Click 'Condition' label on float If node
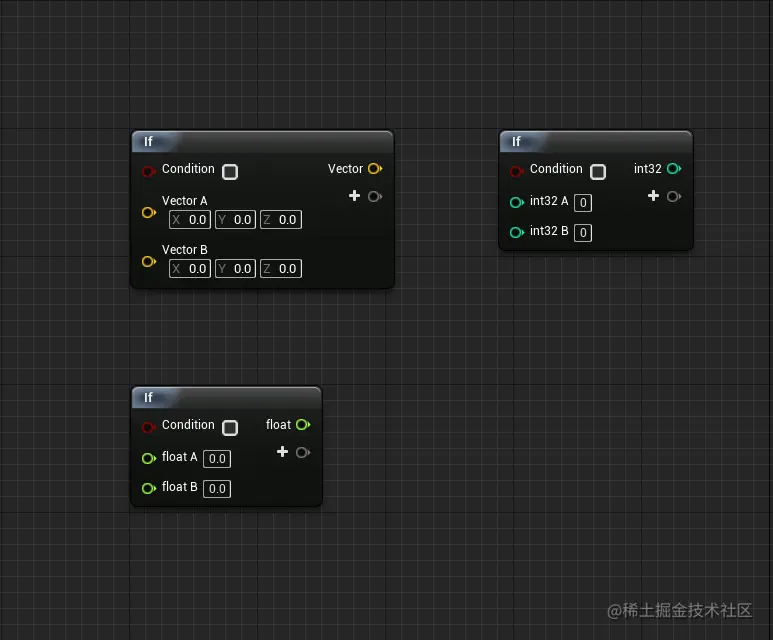The image size is (773, 640). click(188, 425)
